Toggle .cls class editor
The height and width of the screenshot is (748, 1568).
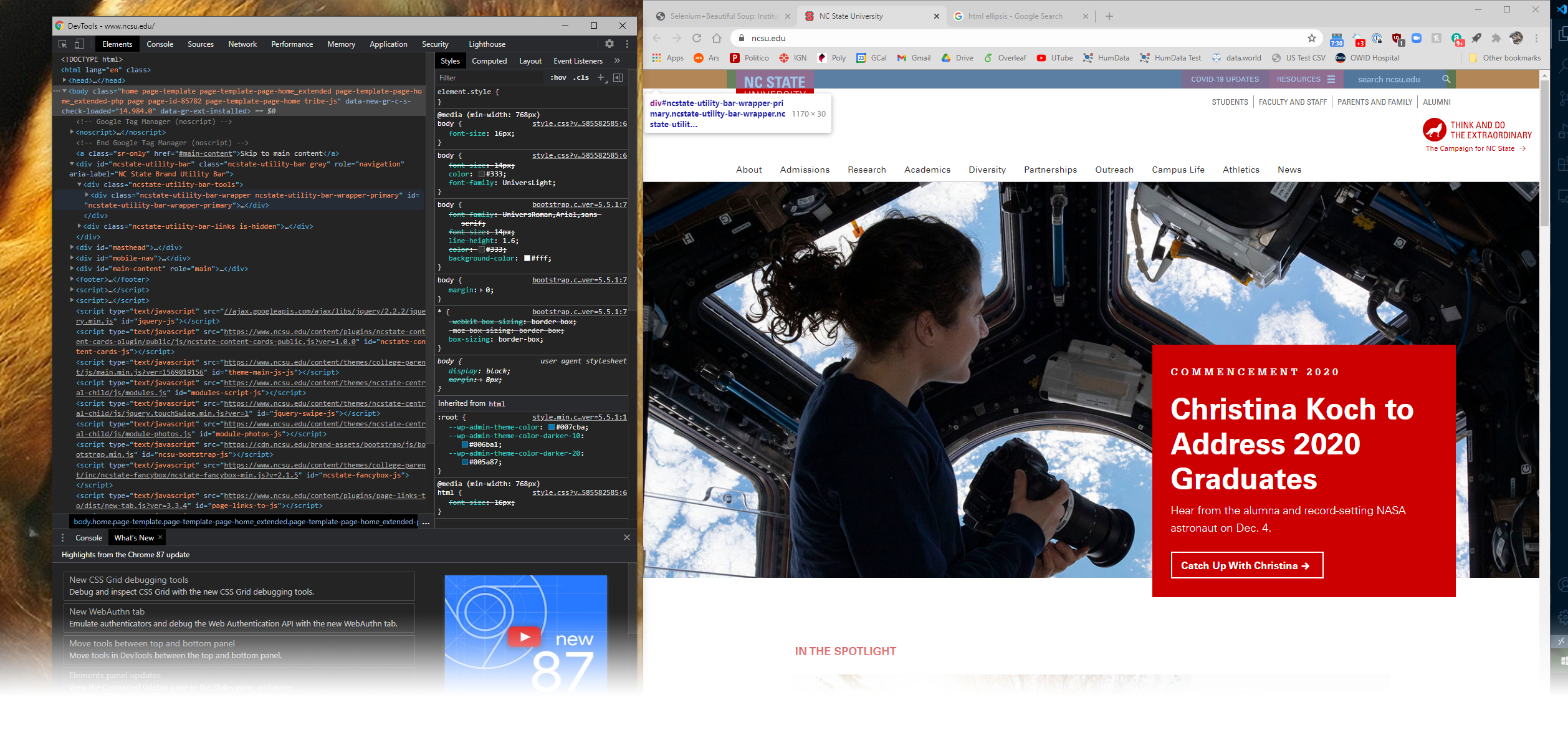tap(581, 78)
